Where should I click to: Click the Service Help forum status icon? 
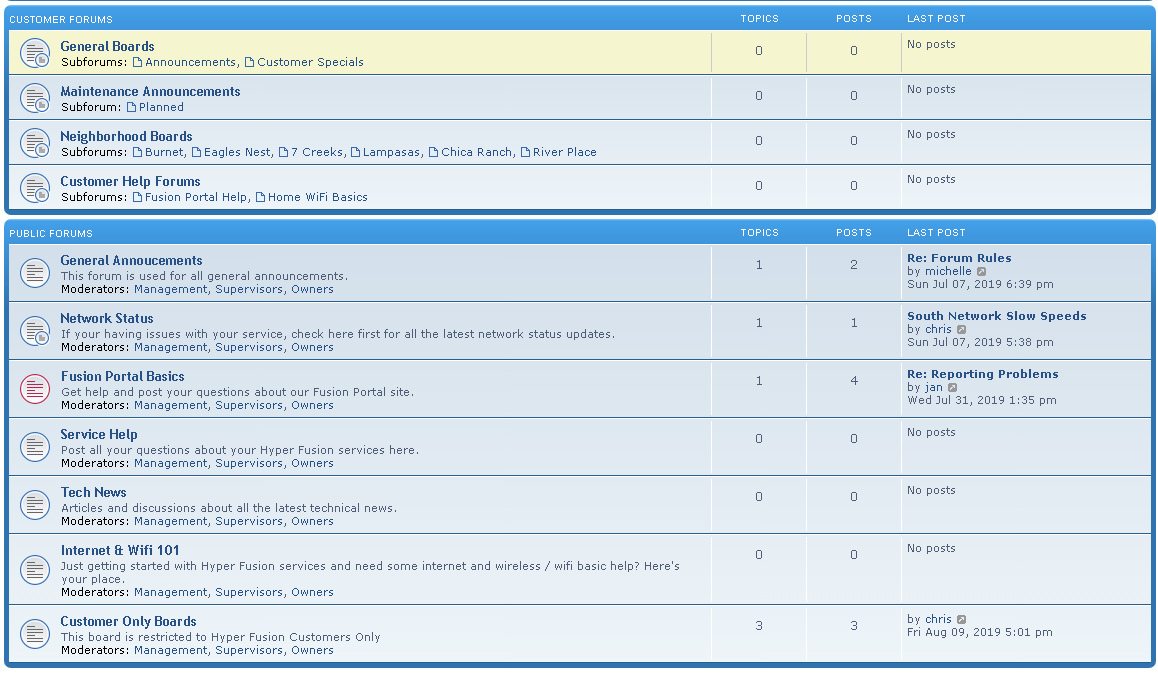35,447
